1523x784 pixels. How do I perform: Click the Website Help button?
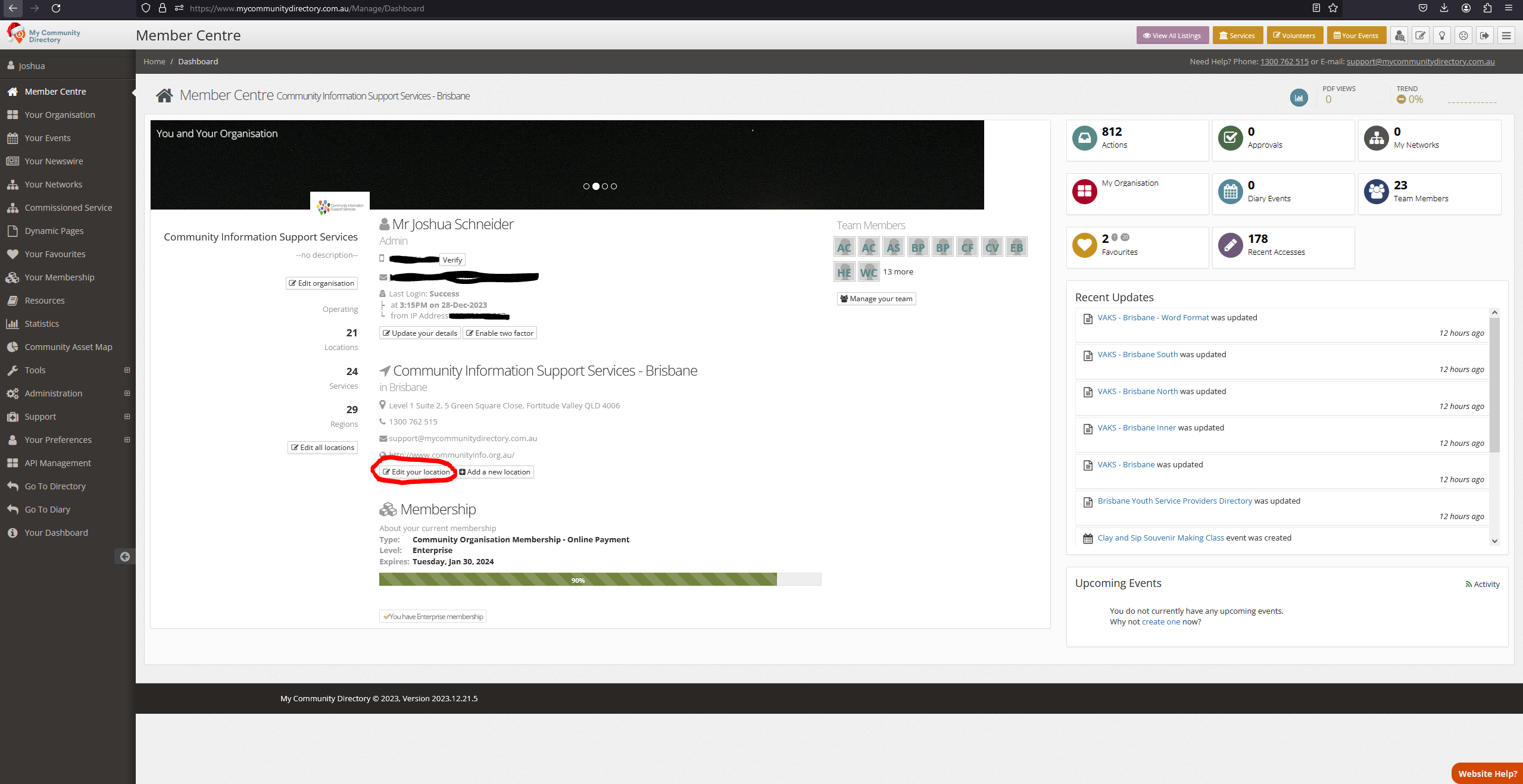coord(1487,774)
